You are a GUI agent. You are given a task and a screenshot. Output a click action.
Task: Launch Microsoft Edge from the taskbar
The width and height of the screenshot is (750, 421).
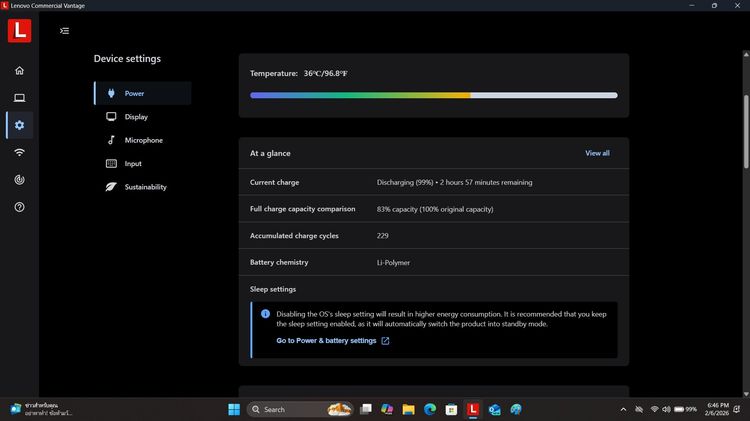click(x=430, y=410)
